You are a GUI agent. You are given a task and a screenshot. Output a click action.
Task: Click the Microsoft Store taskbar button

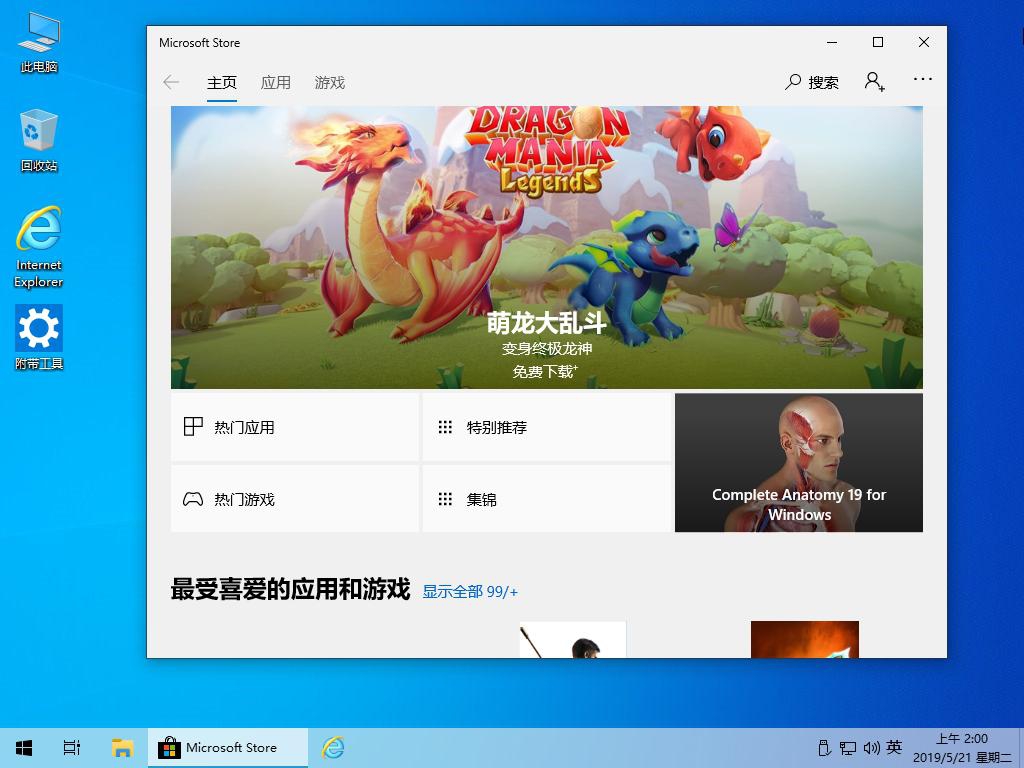(228, 748)
